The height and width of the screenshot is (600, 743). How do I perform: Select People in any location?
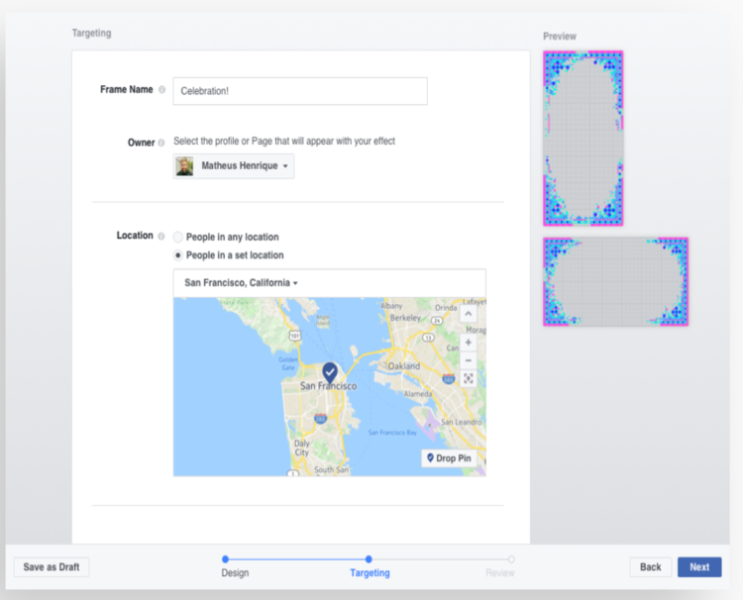click(178, 236)
